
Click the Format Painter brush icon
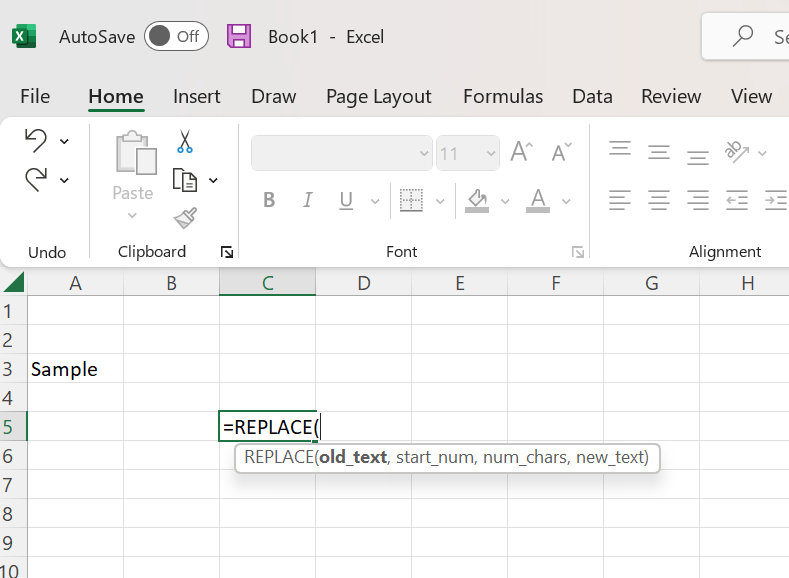pos(185,218)
